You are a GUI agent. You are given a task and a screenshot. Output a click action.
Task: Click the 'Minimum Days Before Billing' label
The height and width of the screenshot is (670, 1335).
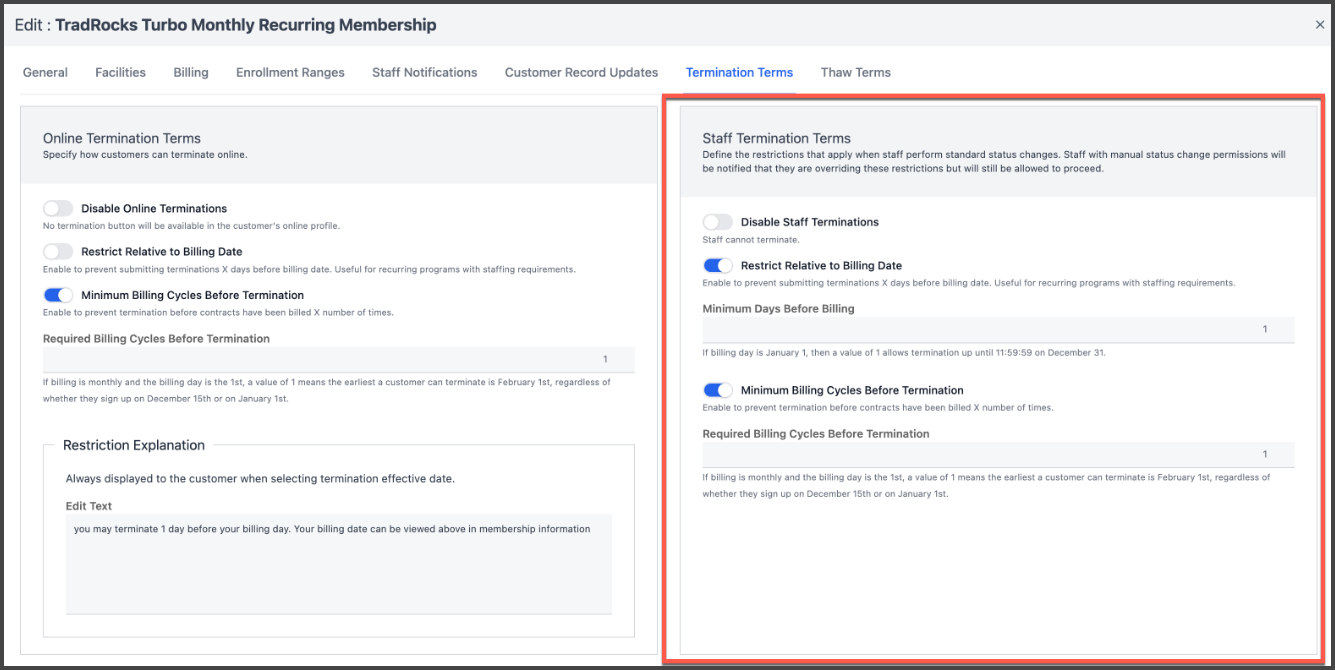pos(779,309)
